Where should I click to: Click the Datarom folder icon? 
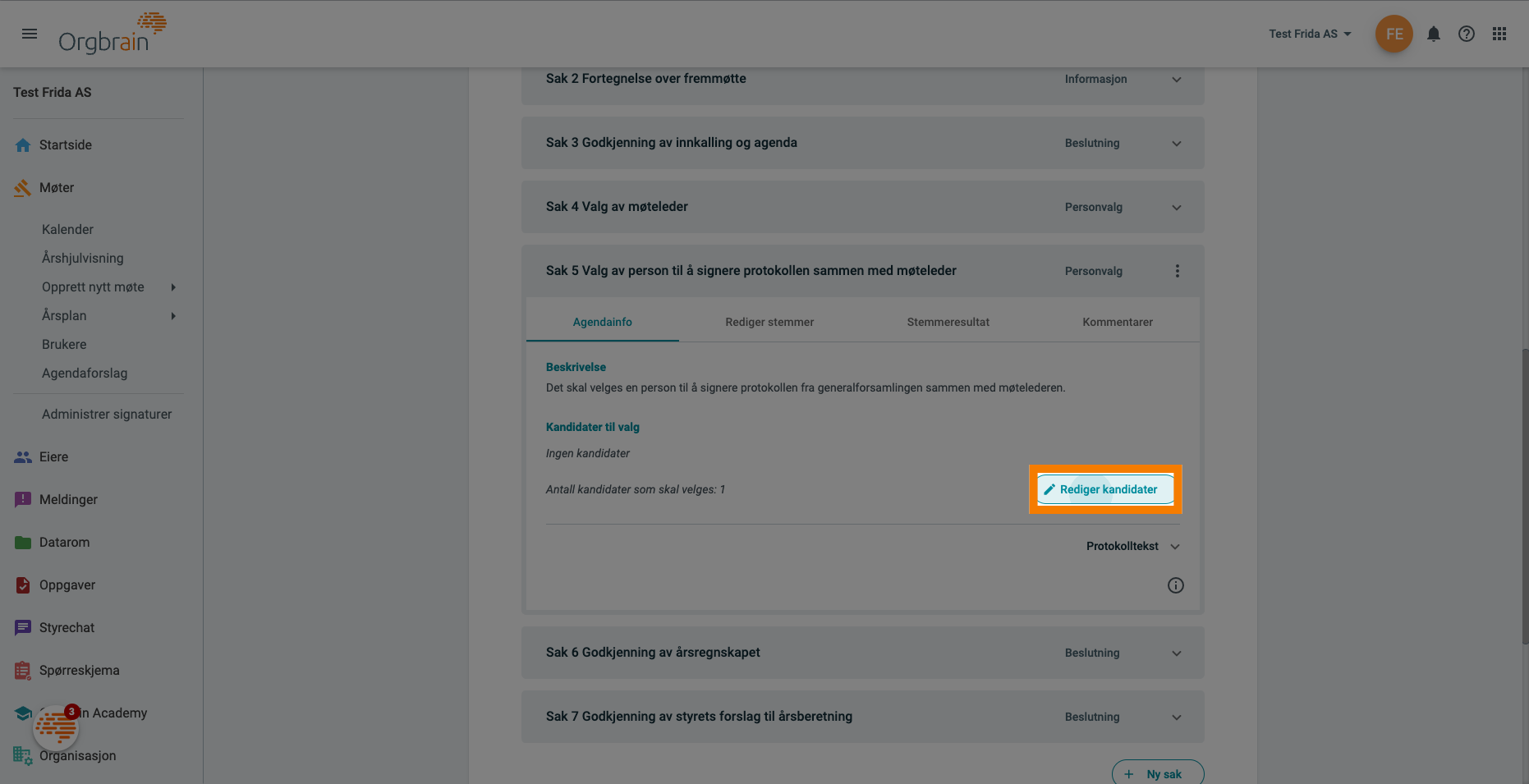point(23,543)
